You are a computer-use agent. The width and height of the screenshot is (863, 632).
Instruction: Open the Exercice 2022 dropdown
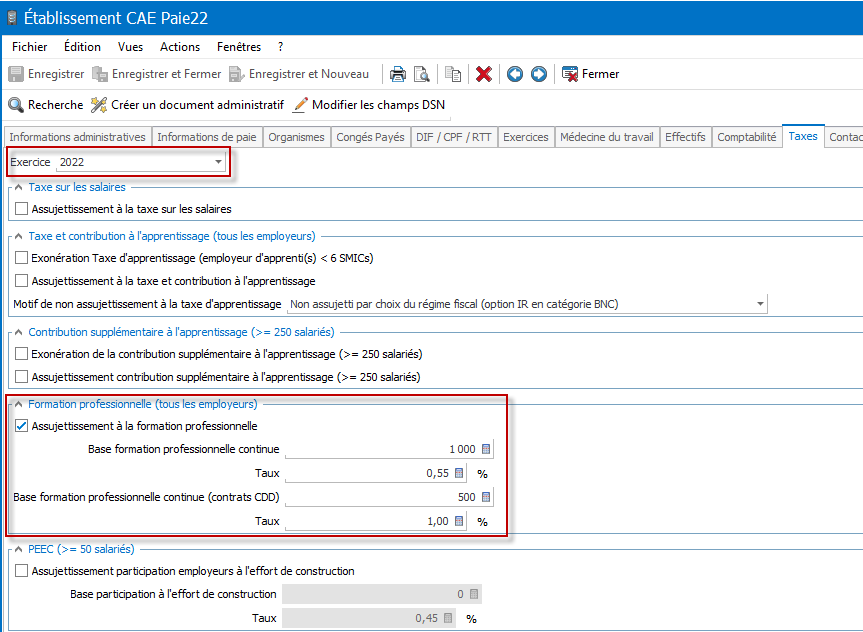tap(218, 162)
